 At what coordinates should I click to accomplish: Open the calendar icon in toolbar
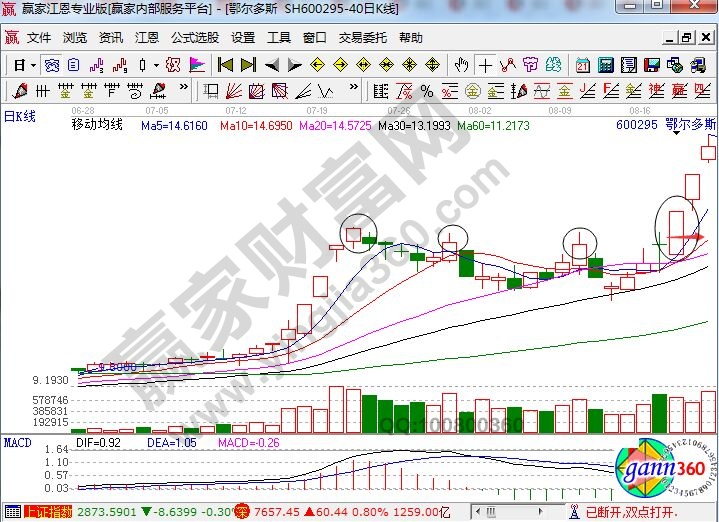coord(582,65)
